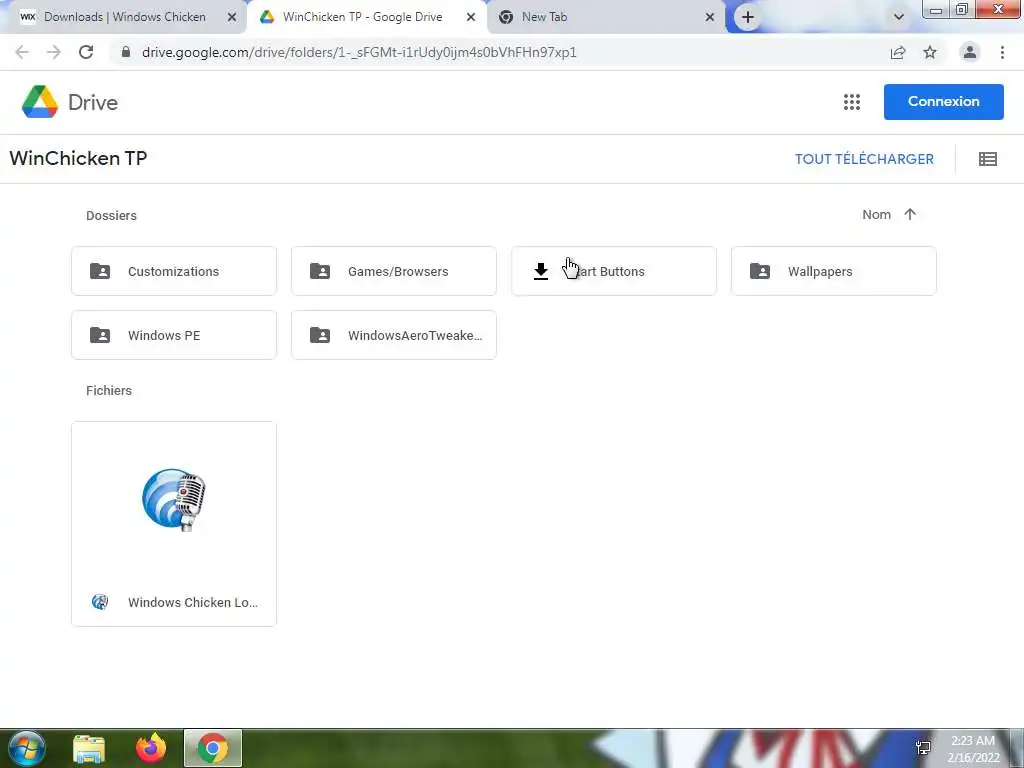This screenshot has width=1024, height=768.
Task: Click TOUT TÉLÉCHARGER to download everything
Action: [x=864, y=159]
